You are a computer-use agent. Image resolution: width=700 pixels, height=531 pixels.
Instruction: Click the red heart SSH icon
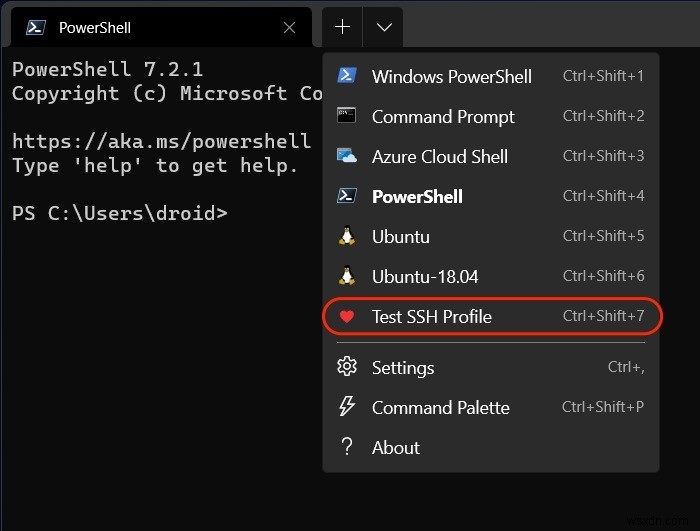tap(347, 317)
